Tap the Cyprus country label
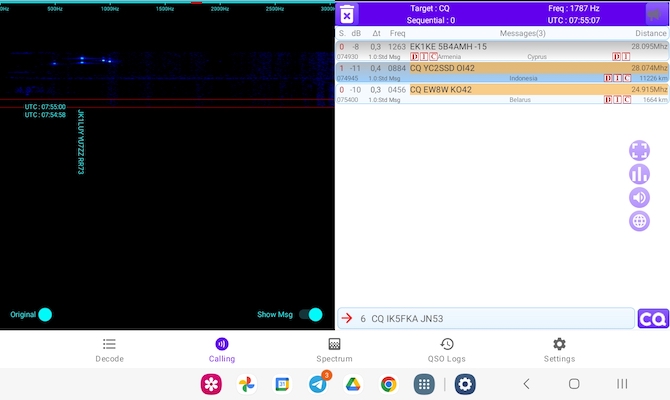The width and height of the screenshot is (670, 400). [x=537, y=57]
